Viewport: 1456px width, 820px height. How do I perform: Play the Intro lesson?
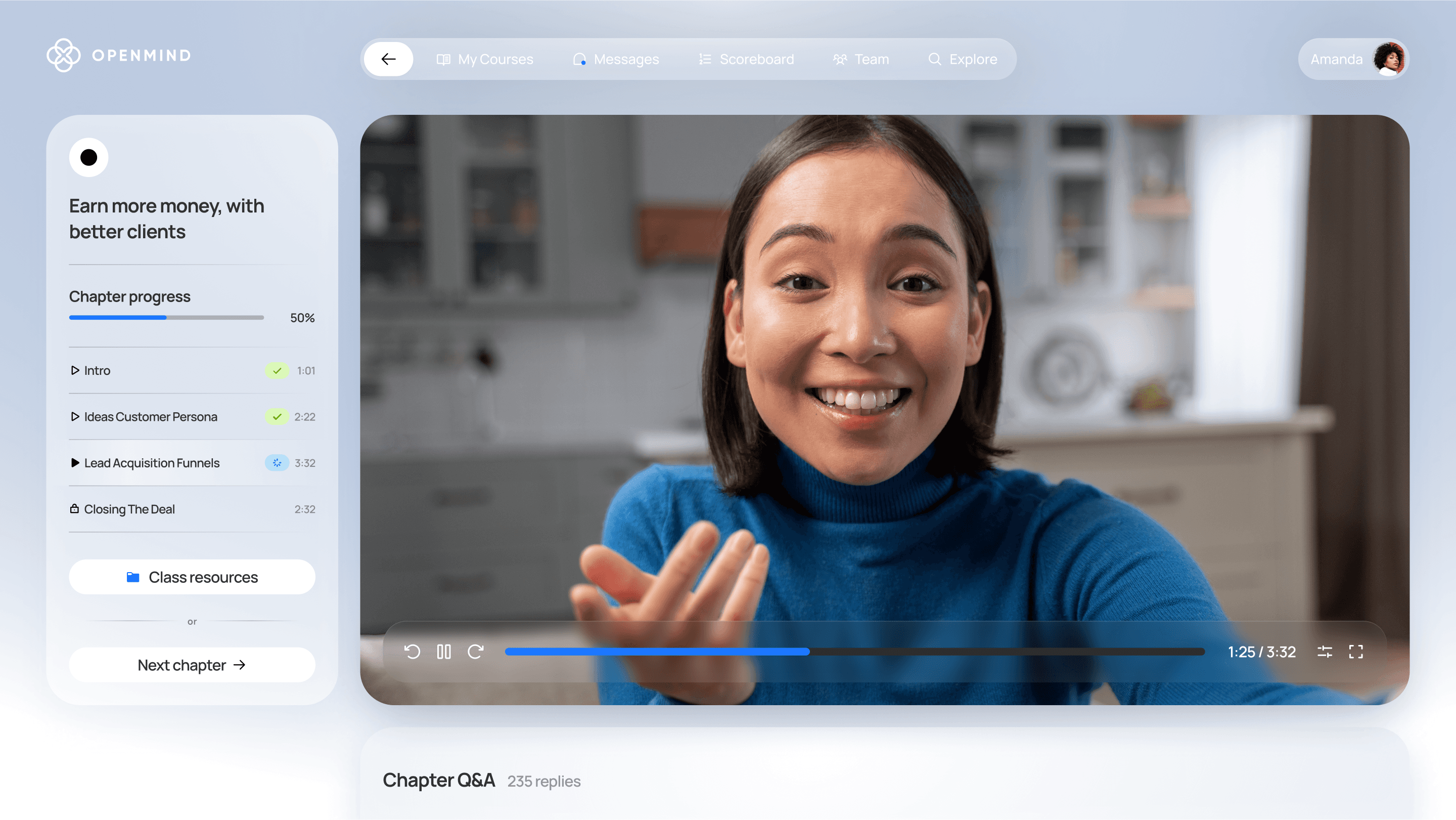pos(97,370)
